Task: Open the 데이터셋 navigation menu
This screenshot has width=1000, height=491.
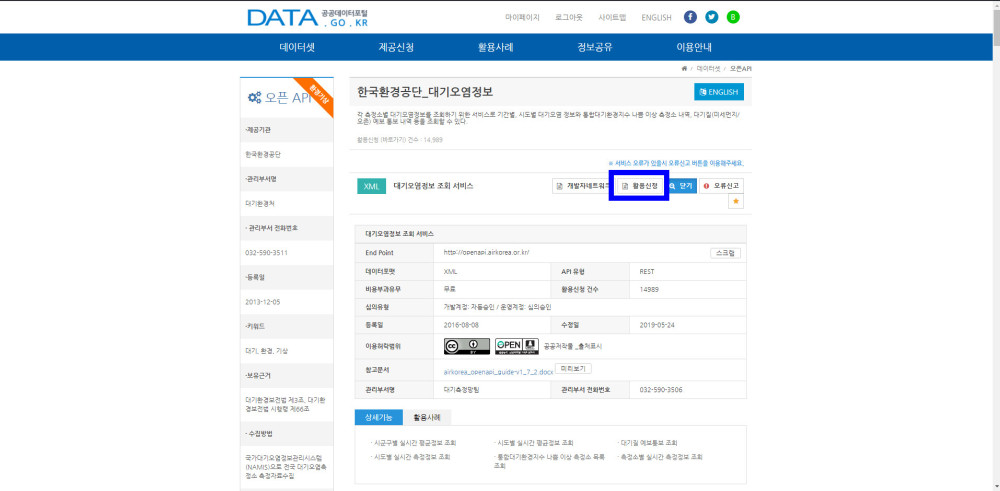Action: pyautogui.click(x=297, y=47)
